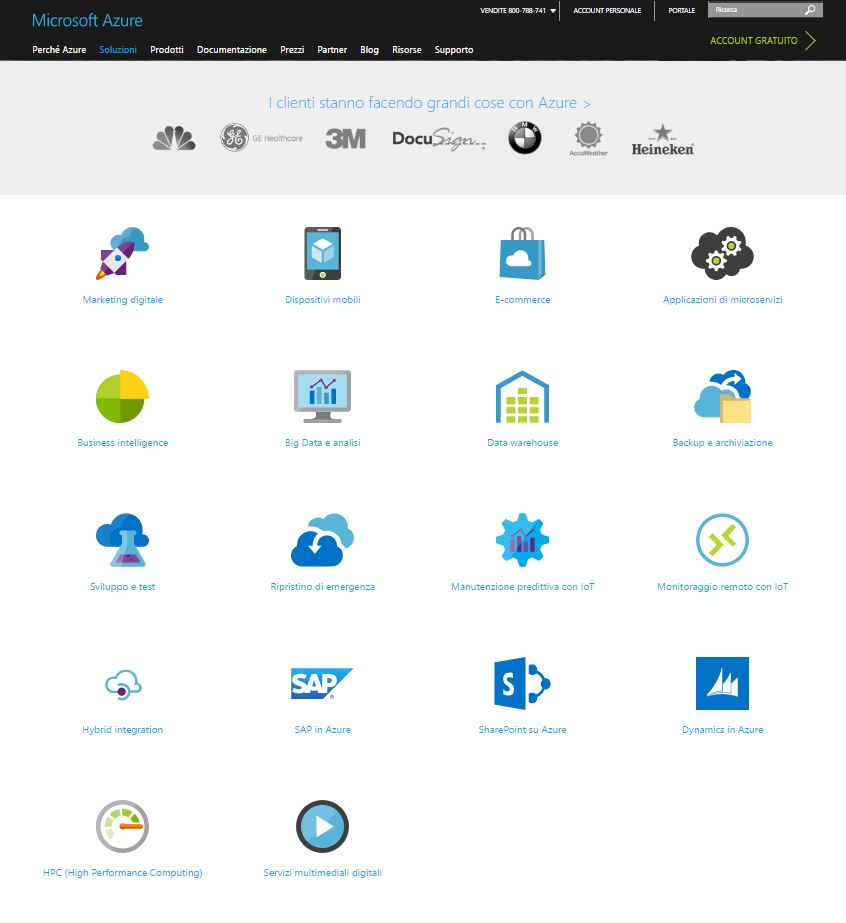
Task: Open the Applicazioni di microservizi text link
Action: point(722,300)
